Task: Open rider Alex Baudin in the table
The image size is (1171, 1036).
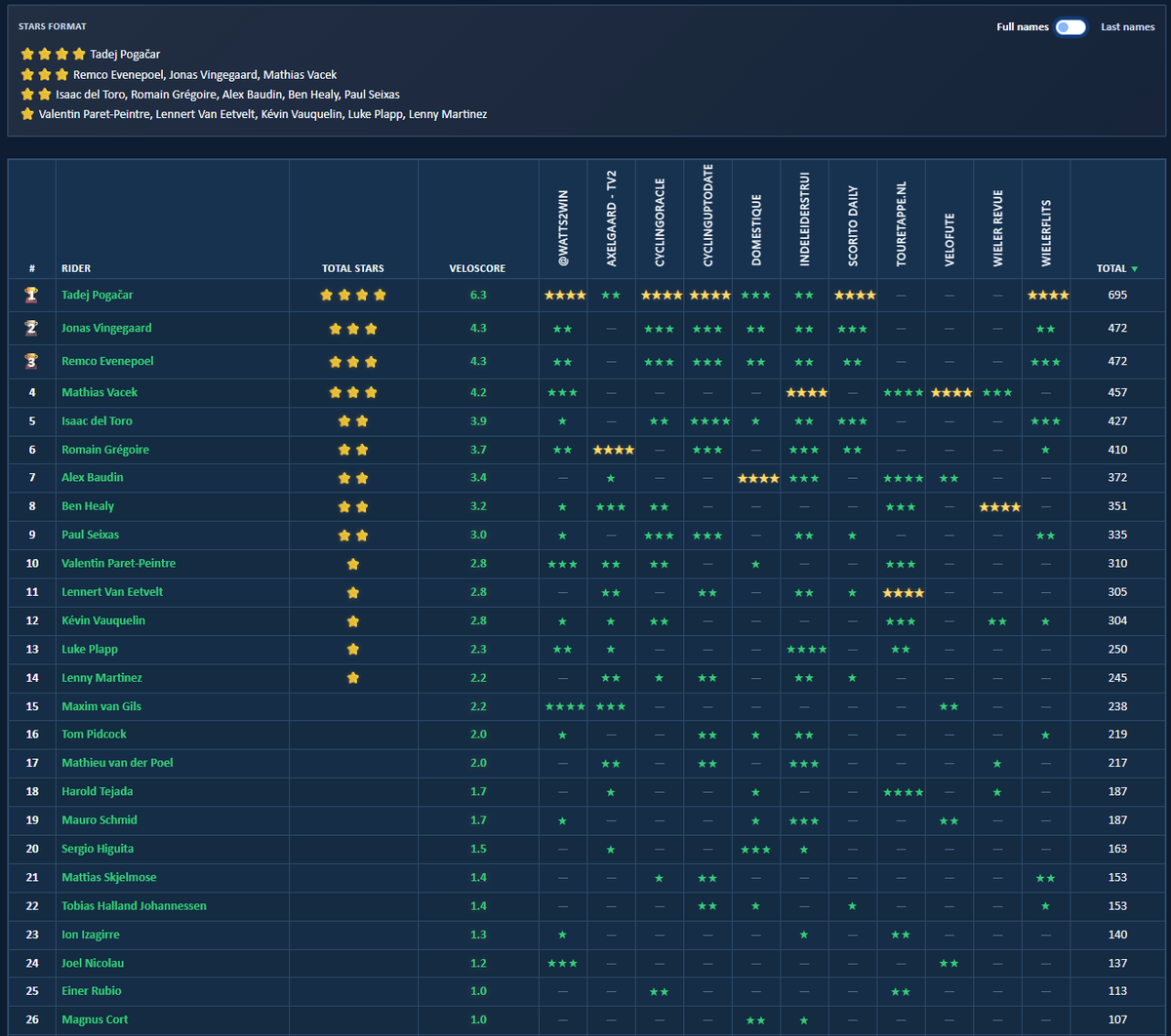Action: click(x=93, y=477)
